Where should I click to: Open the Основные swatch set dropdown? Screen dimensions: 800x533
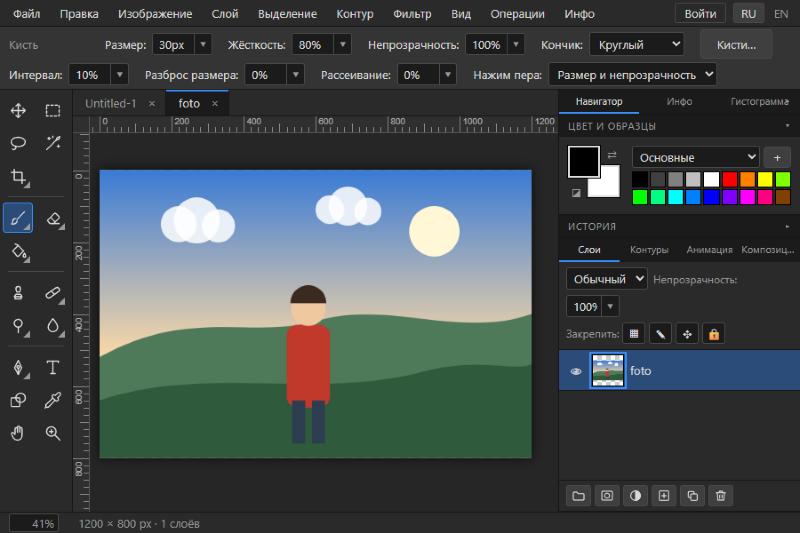point(695,158)
